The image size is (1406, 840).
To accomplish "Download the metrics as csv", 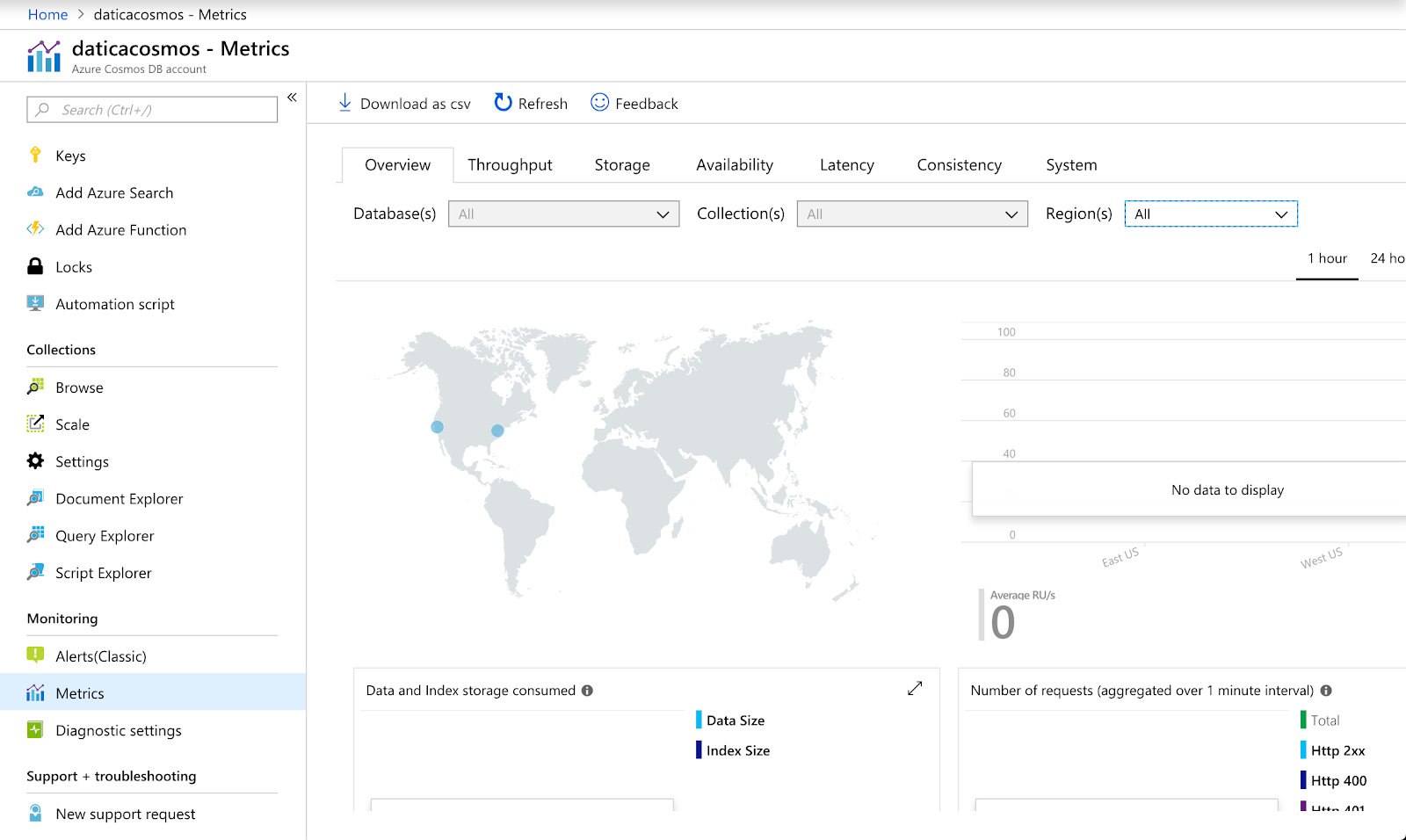I will (x=403, y=103).
